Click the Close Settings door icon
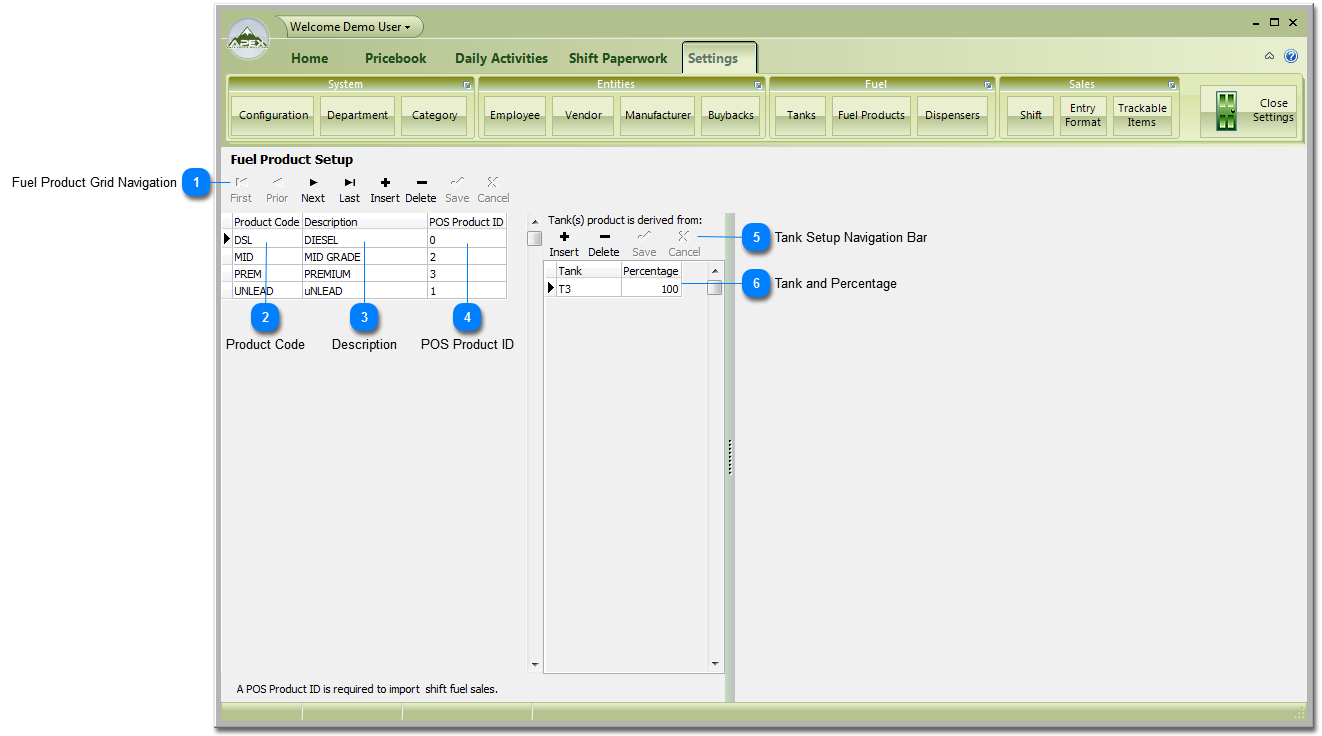Screen dimensions: 1322x736 tap(1226, 111)
